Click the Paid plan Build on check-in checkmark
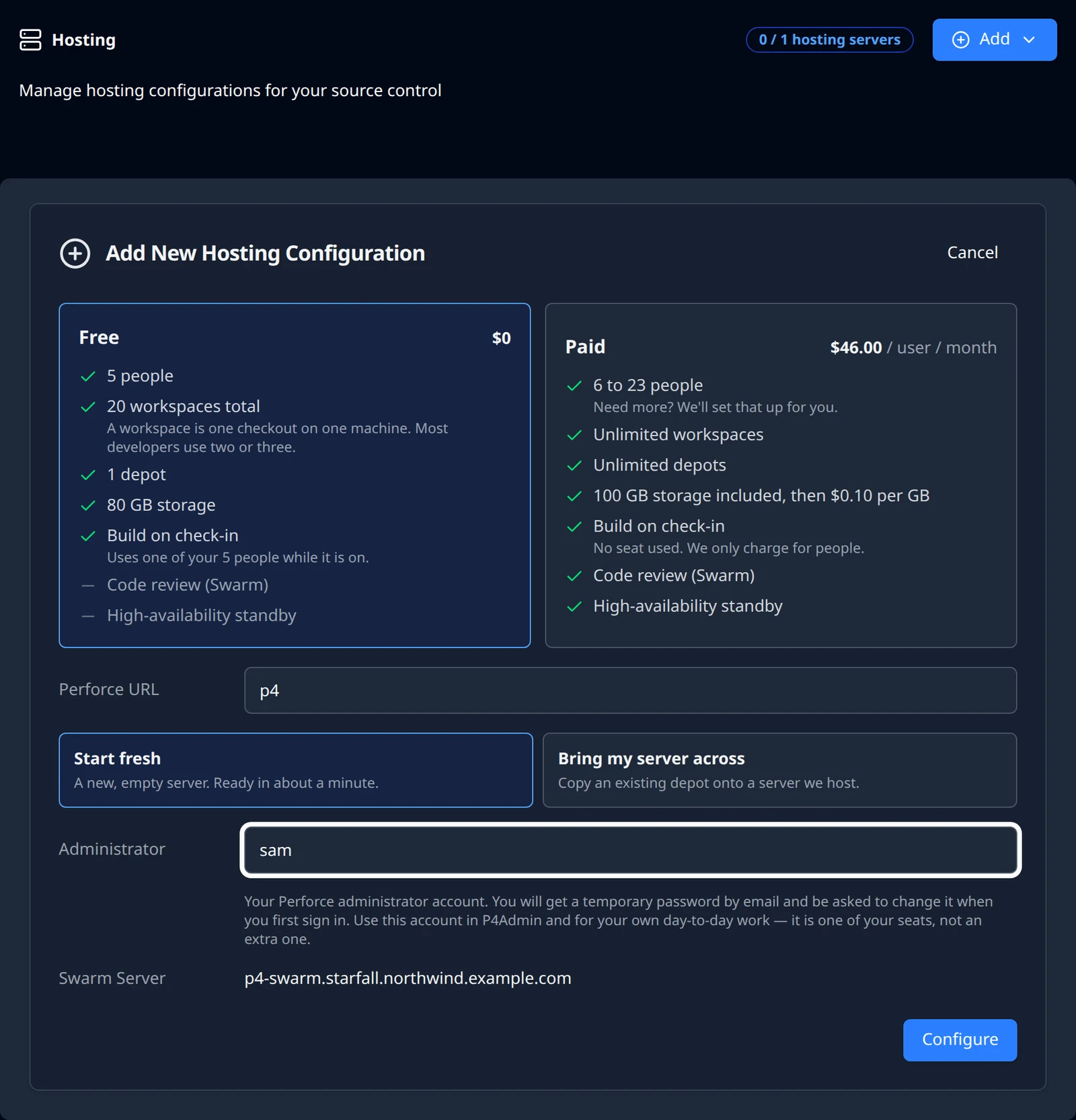This screenshot has height=1120, width=1076. (x=574, y=527)
